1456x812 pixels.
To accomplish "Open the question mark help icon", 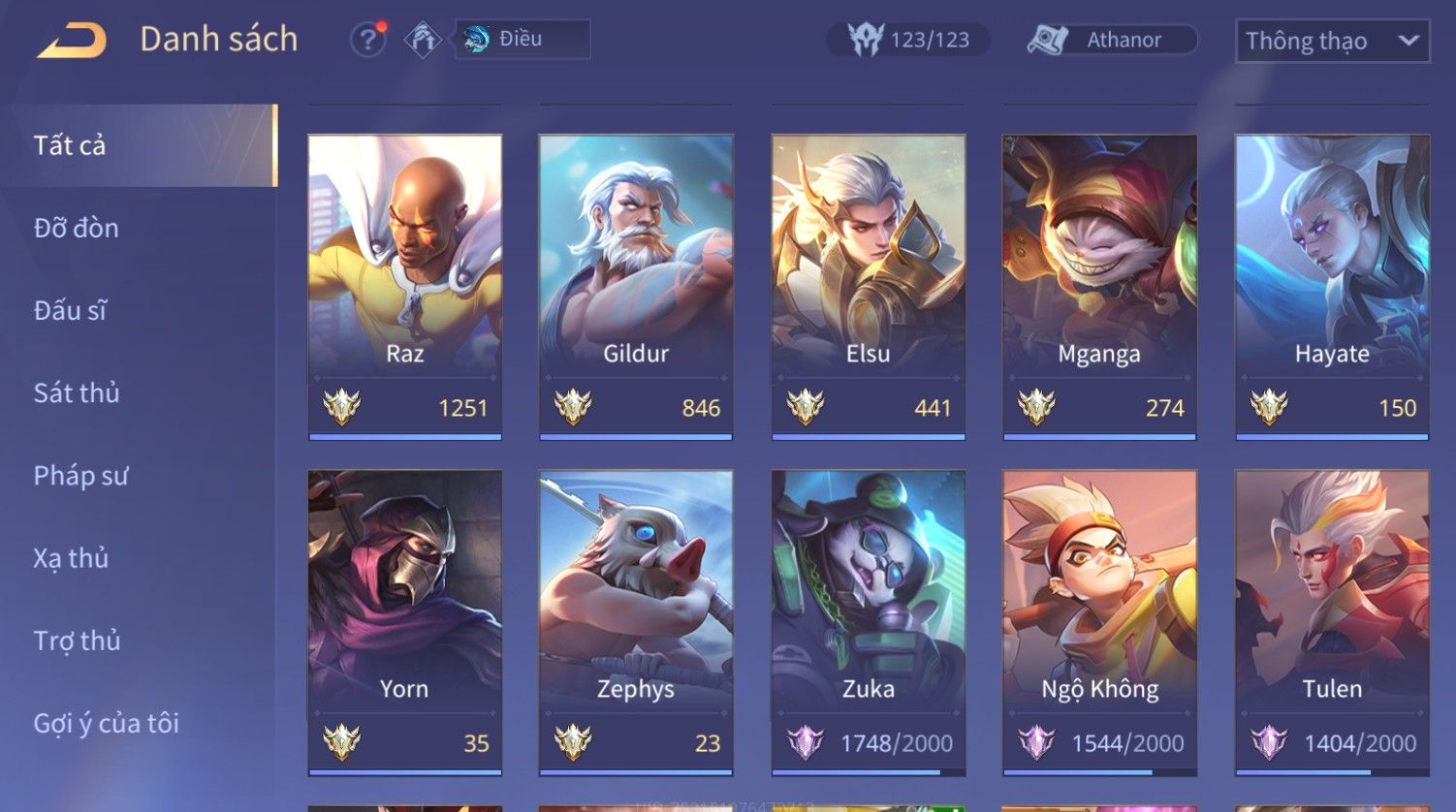I will [x=368, y=40].
